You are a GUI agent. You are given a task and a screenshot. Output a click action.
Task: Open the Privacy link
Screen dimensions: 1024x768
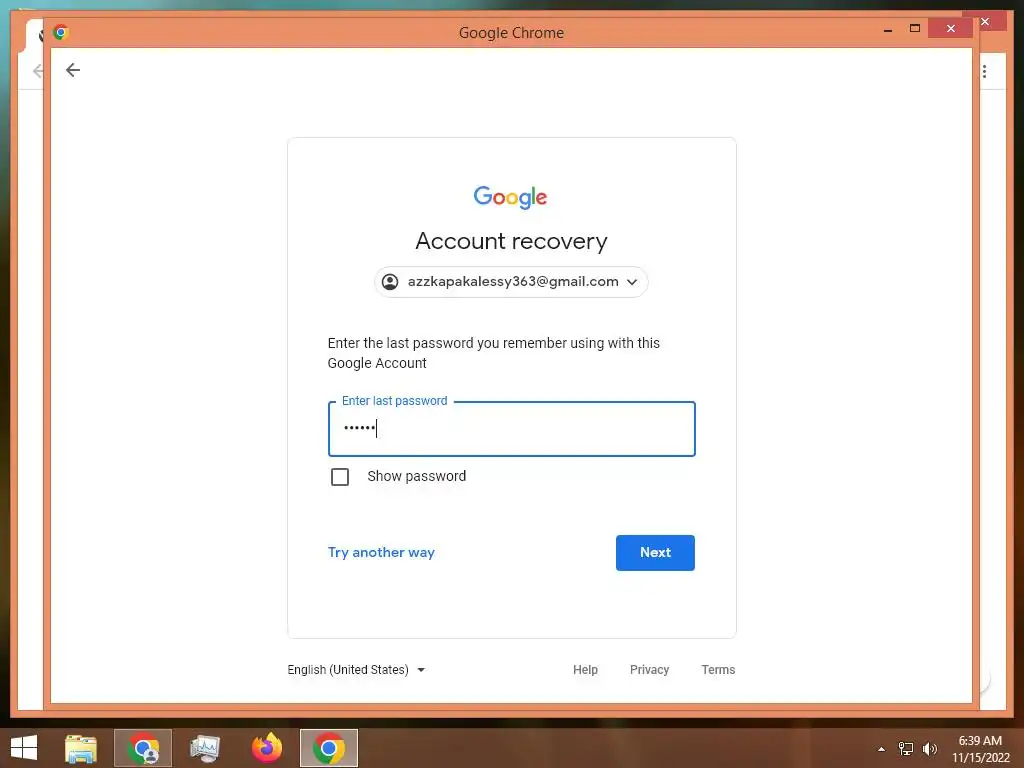coord(649,669)
